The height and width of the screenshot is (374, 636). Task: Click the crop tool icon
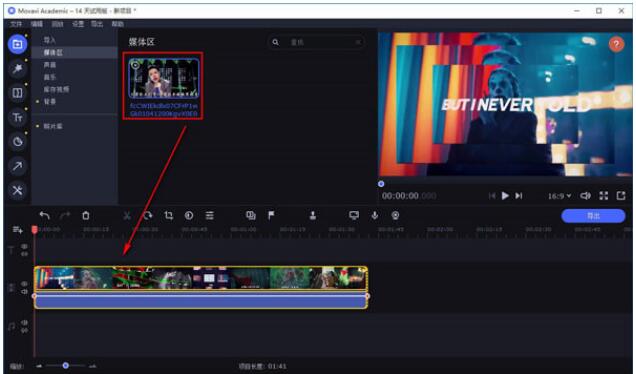click(168, 215)
